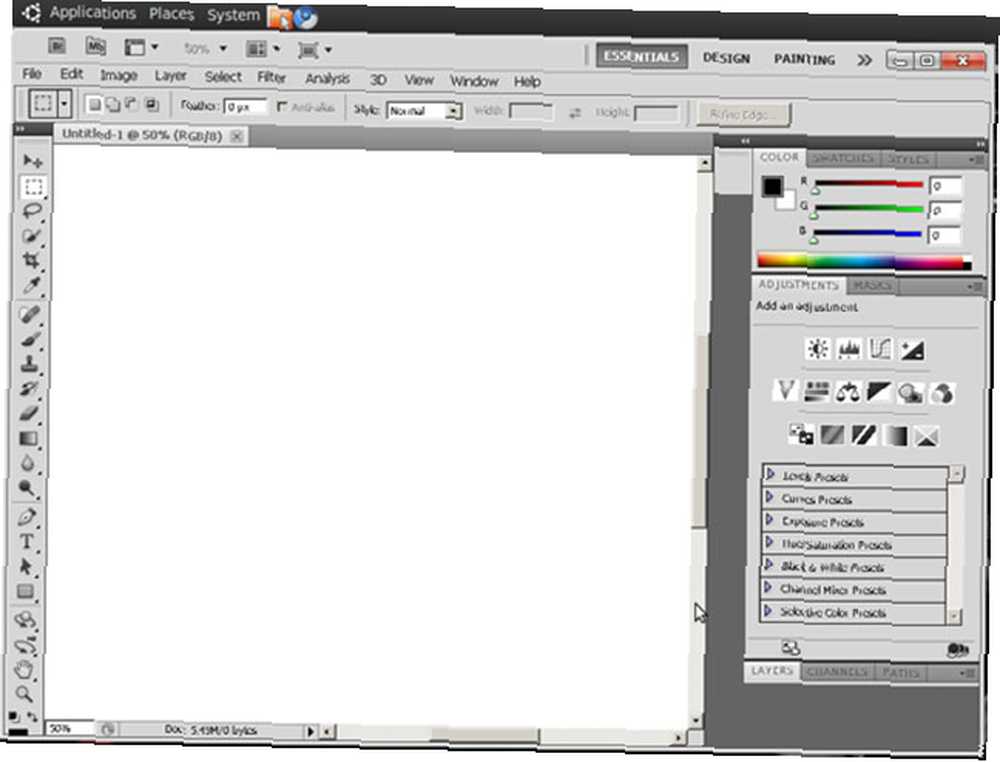
Task: Select the Brush tool
Action: coord(30,339)
